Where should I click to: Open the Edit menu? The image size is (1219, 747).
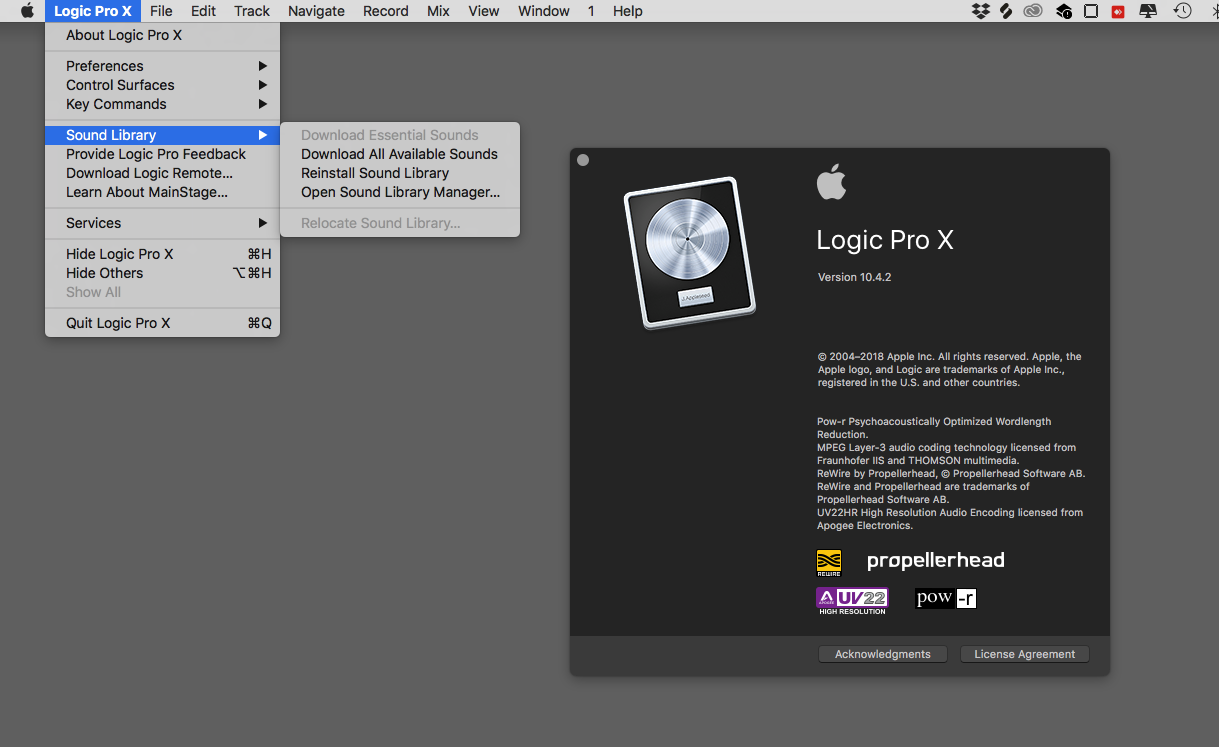[x=203, y=11]
